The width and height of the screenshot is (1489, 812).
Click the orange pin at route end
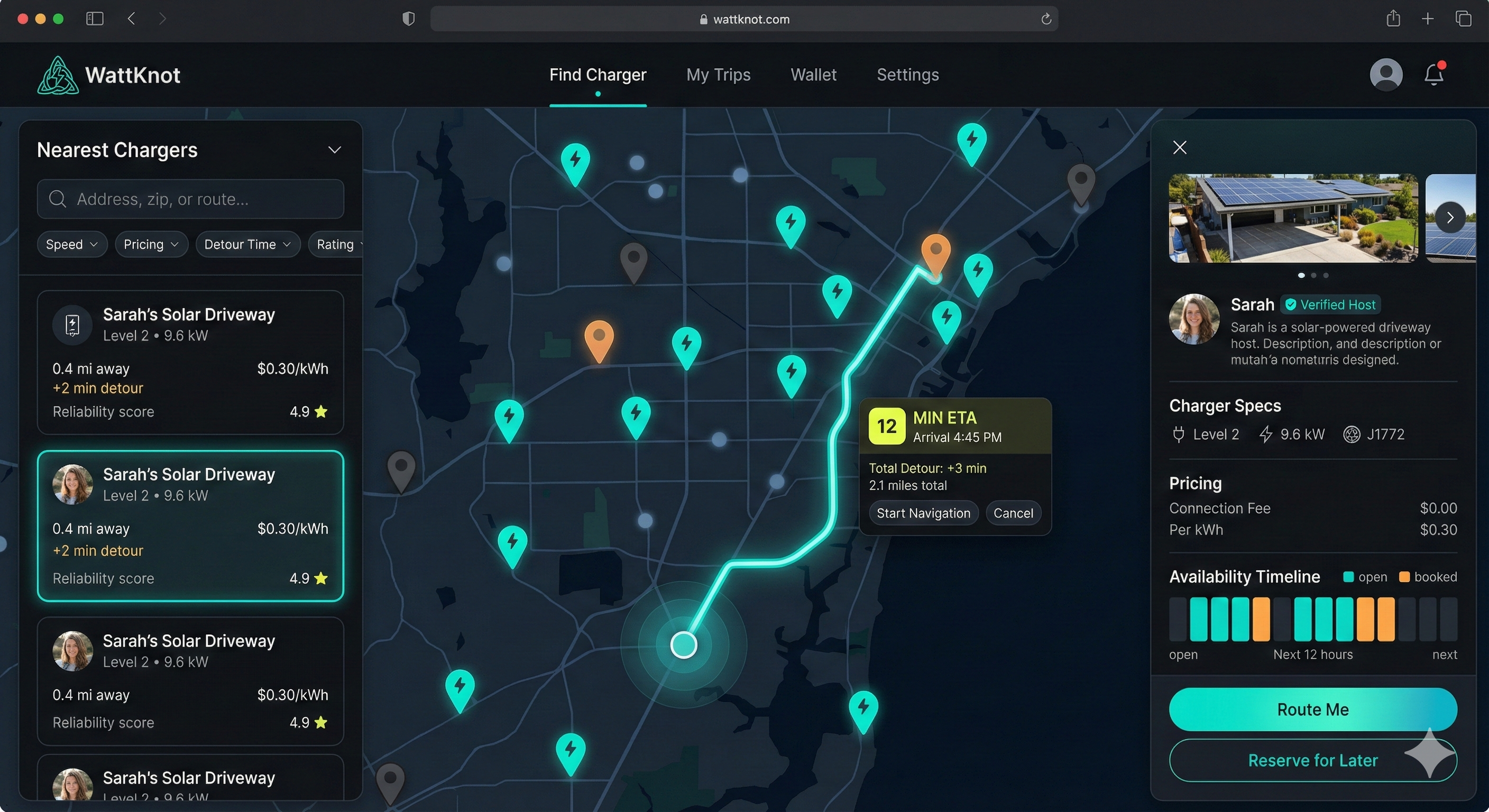point(935,253)
